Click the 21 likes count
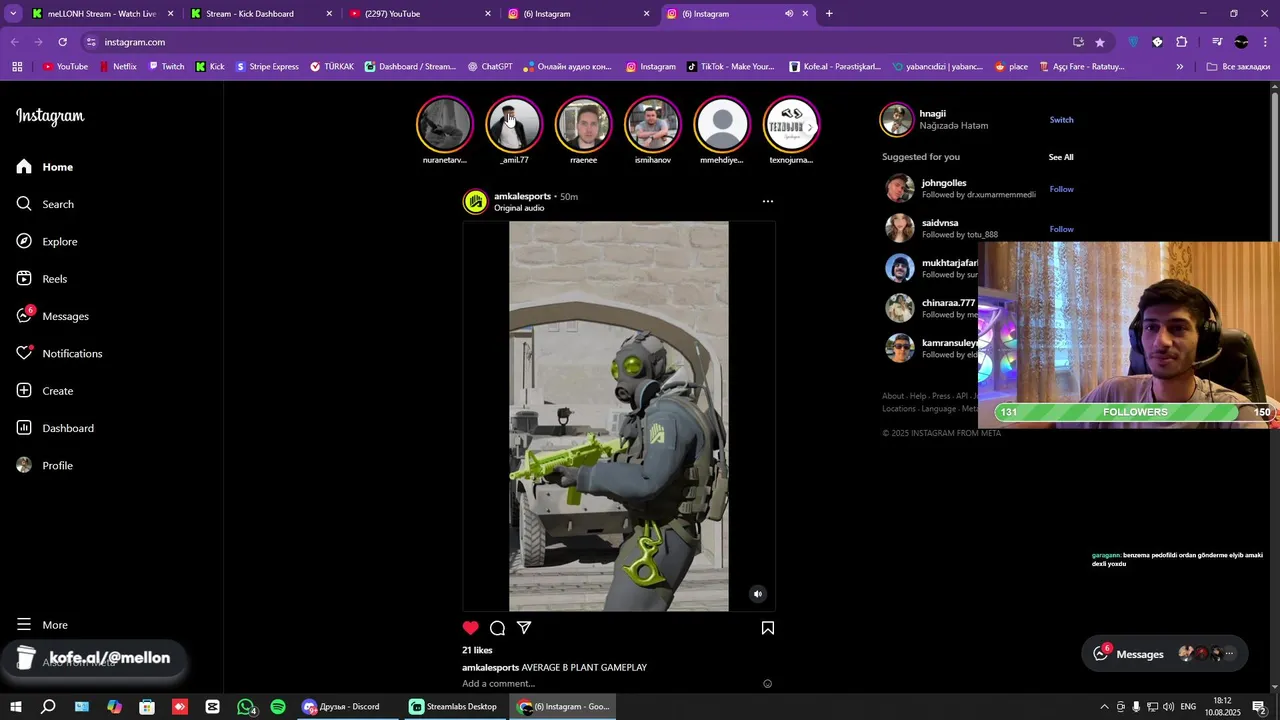The width and height of the screenshot is (1280, 720). (x=477, y=650)
